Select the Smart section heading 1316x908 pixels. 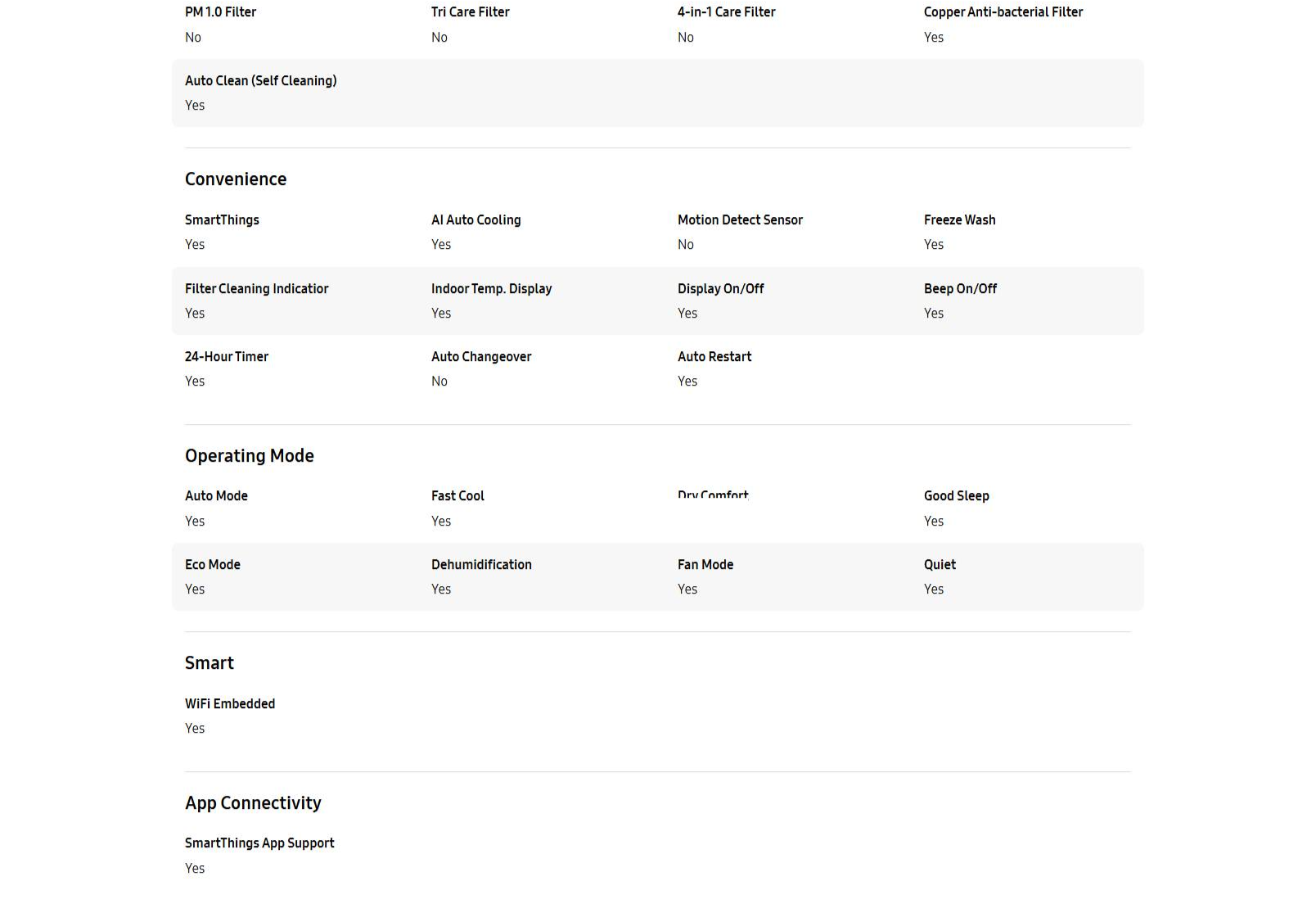point(210,663)
